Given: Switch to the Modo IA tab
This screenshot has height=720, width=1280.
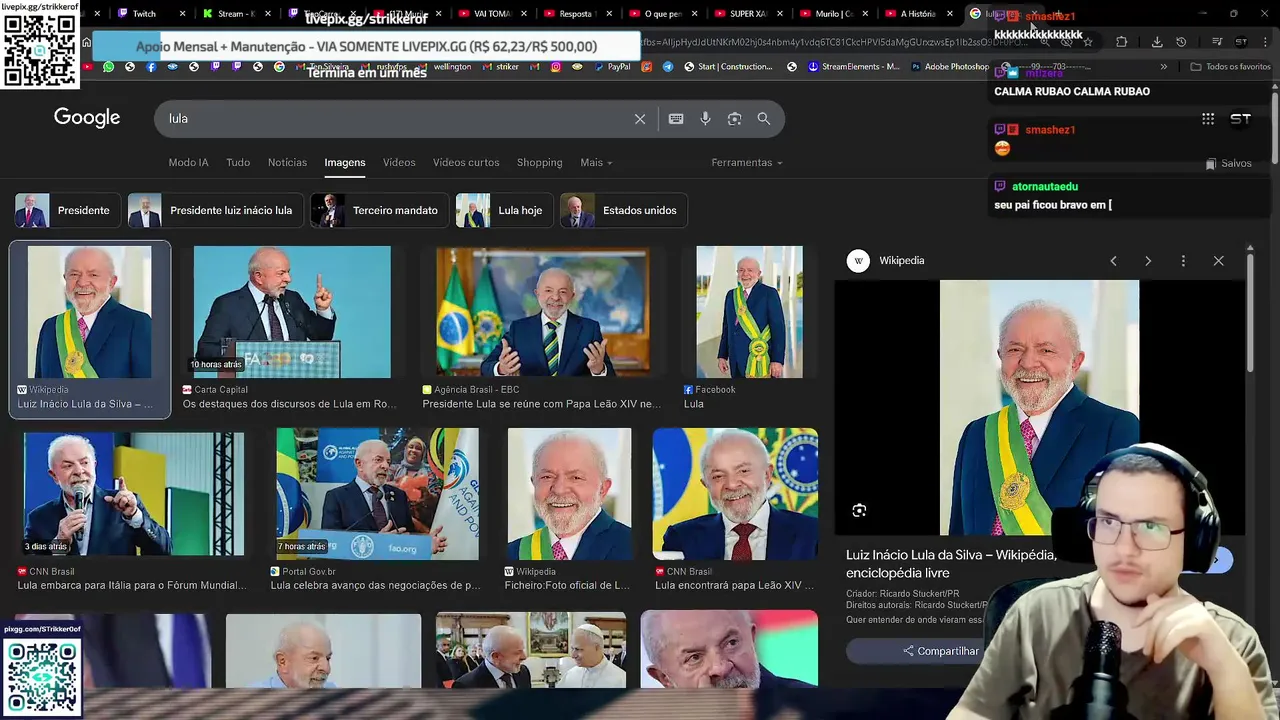Looking at the screenshot, I should click(188, 163).
